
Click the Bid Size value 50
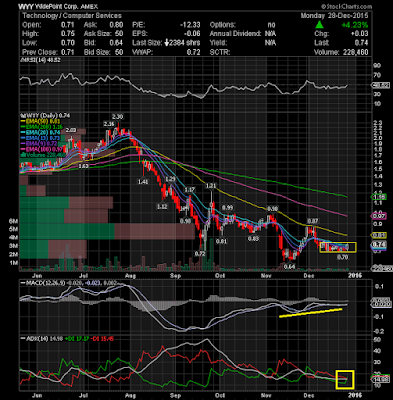[x=119, y=52]
